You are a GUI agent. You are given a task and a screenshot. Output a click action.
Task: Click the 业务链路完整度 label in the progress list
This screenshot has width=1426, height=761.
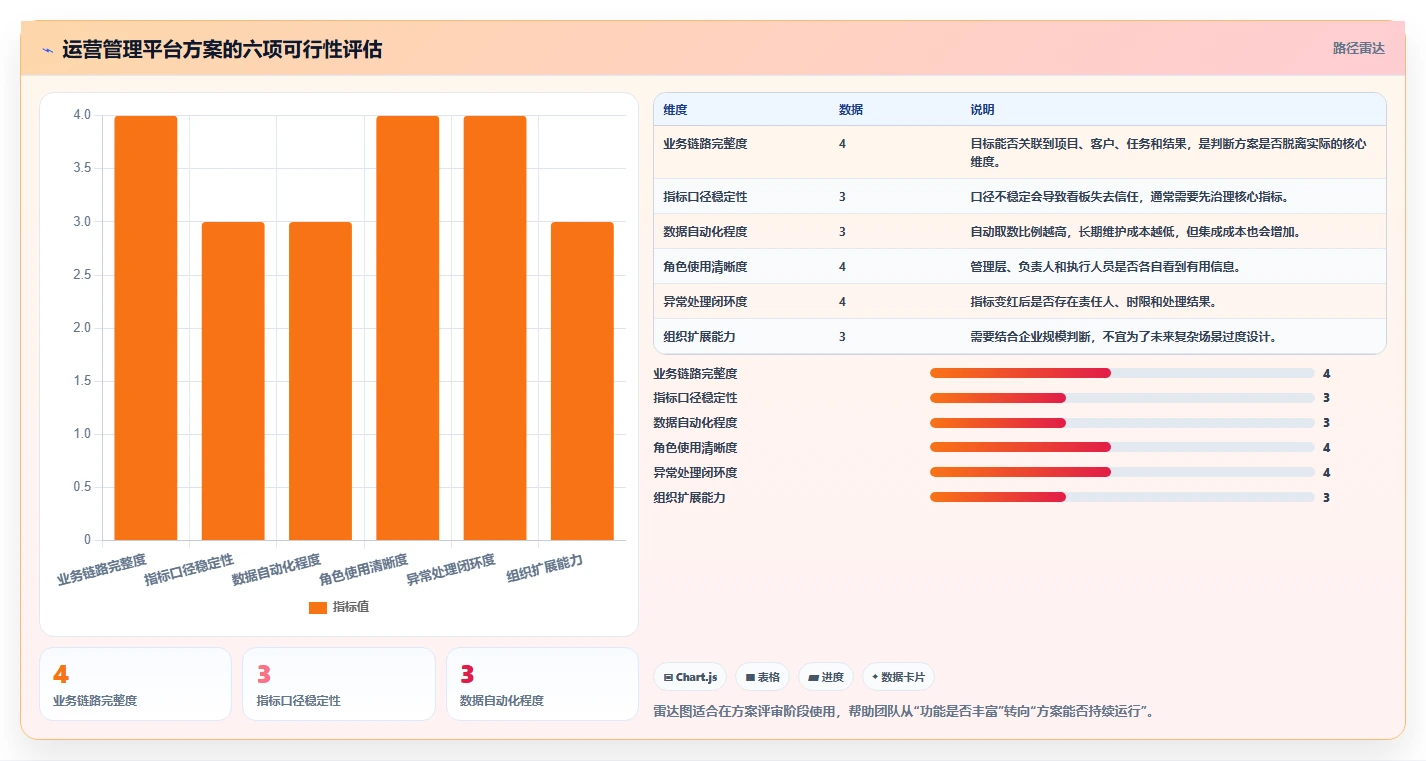coord(695,374)
